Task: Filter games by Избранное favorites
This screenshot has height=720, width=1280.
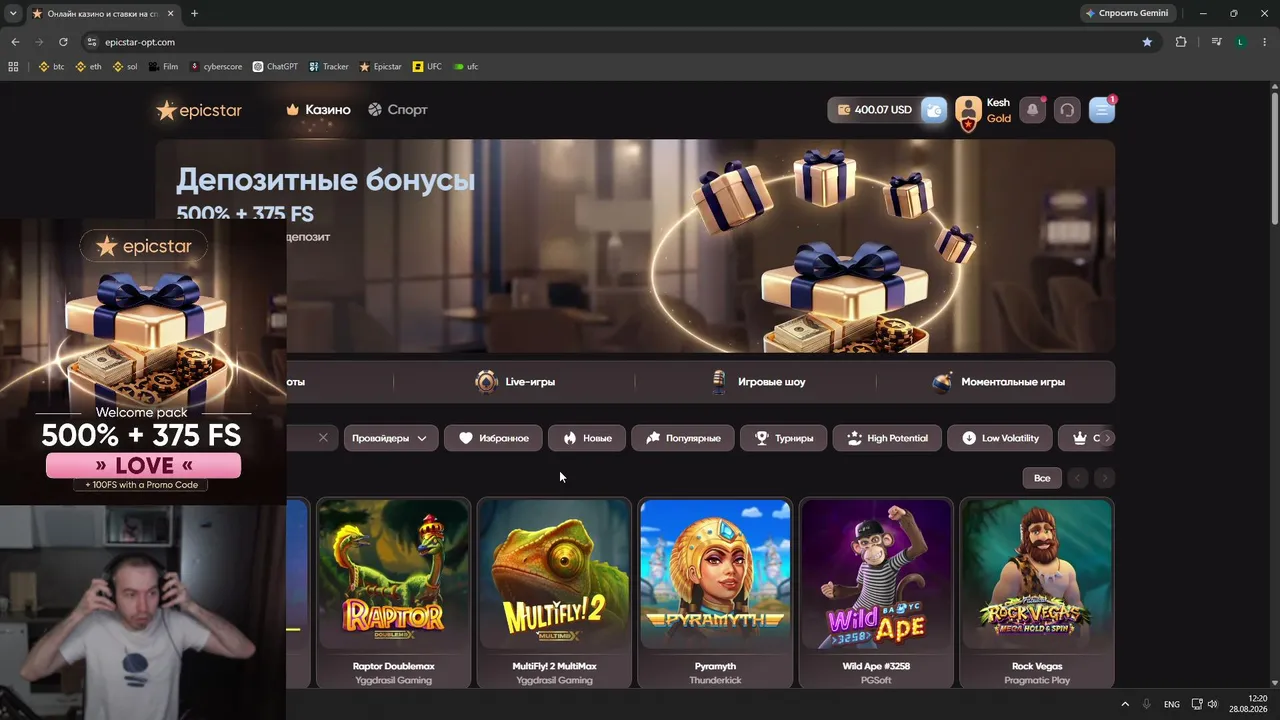Action: coord(494,438)
